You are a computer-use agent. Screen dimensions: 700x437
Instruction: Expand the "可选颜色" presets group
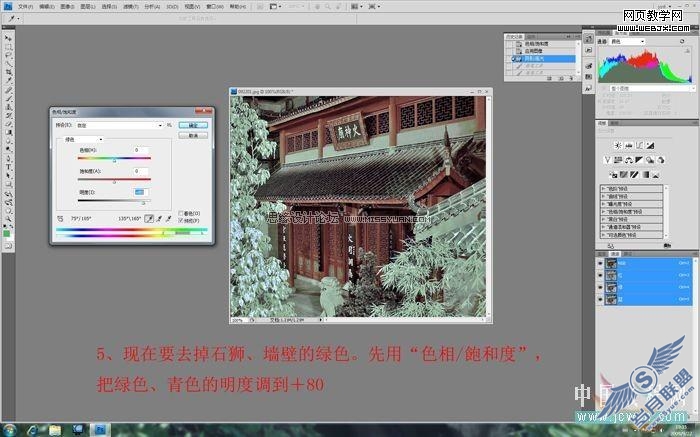click(604, 234)
